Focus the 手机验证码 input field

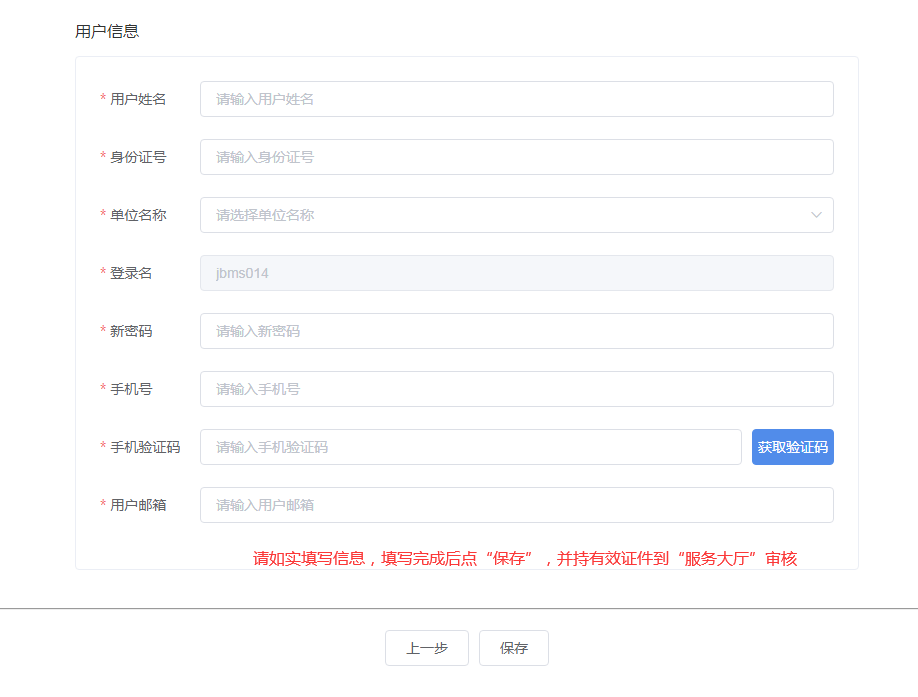pyautogui.click(x=470, y=447)
